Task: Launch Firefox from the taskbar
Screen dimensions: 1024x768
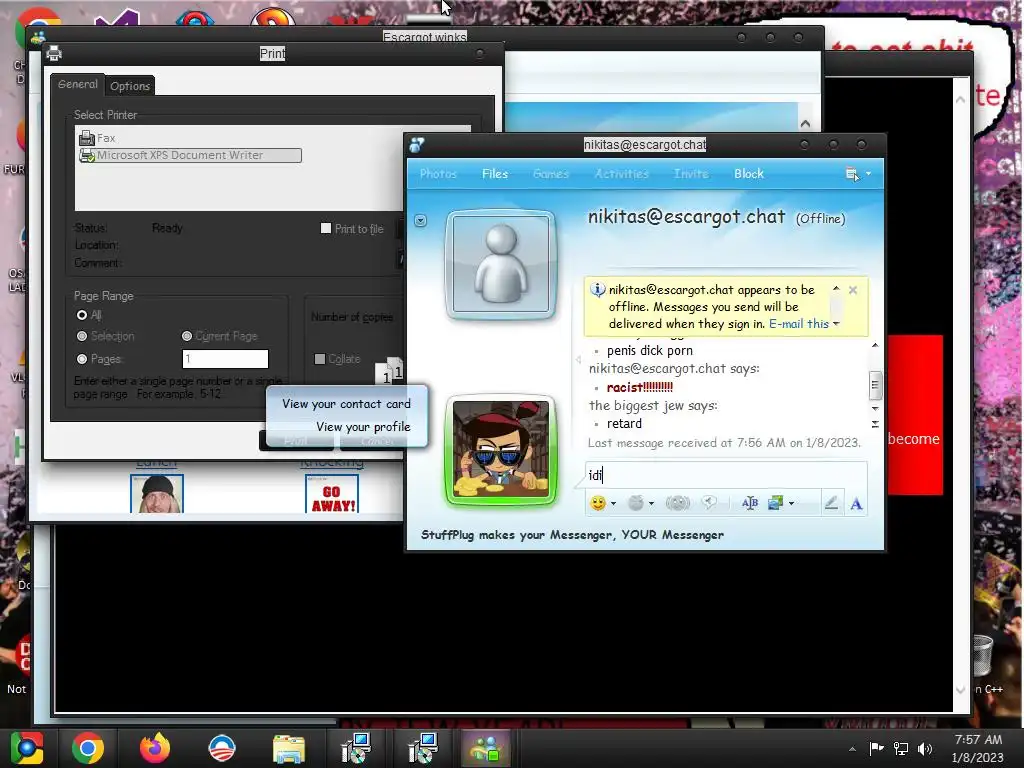Action: [155, 748]
